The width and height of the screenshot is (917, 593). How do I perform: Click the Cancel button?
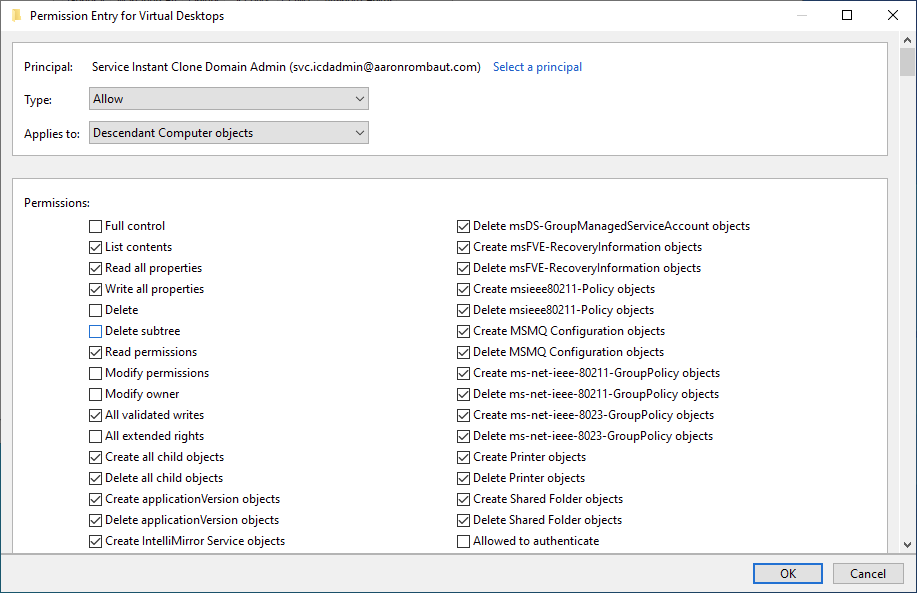(x=867, y=573)
